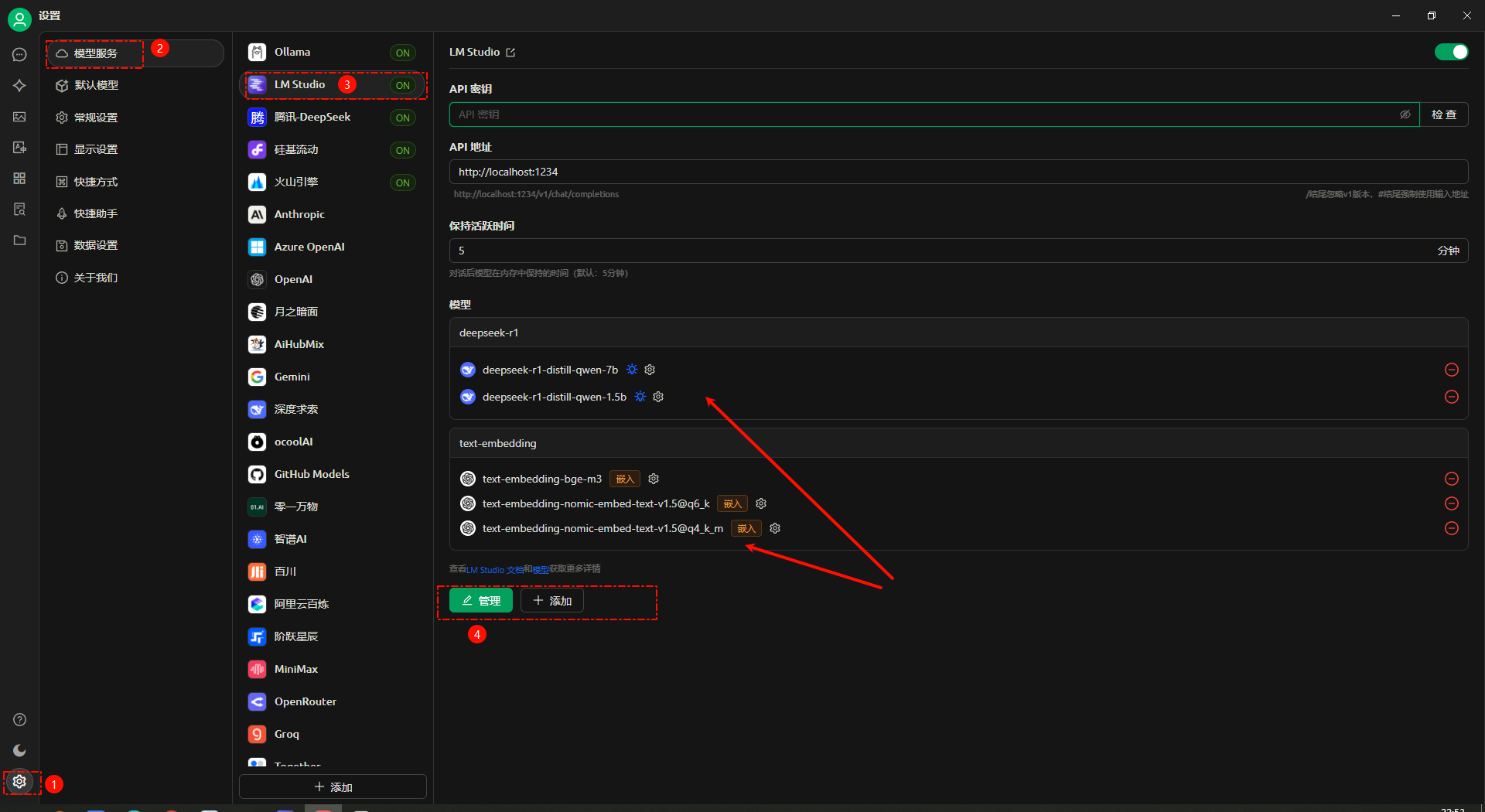Viewport: 1485px width, 812px height.
Task: Select 腾讯-DeepSeek provider
Action: click(x=333, y=117)
